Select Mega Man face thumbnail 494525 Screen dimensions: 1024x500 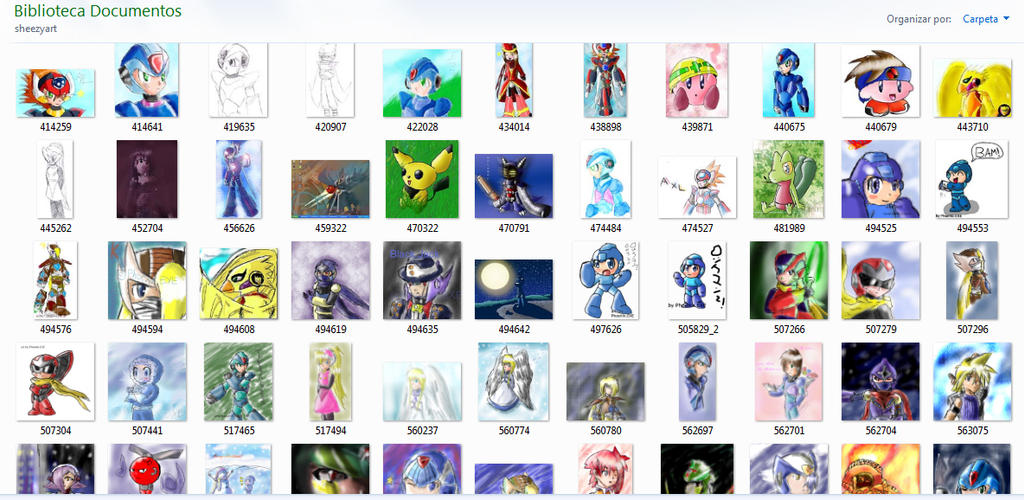click(880, 179)
